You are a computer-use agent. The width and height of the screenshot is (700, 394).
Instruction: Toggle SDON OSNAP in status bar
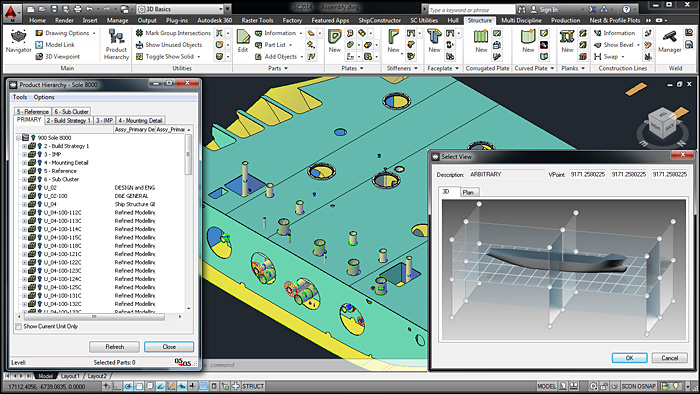tap(638, 386)
